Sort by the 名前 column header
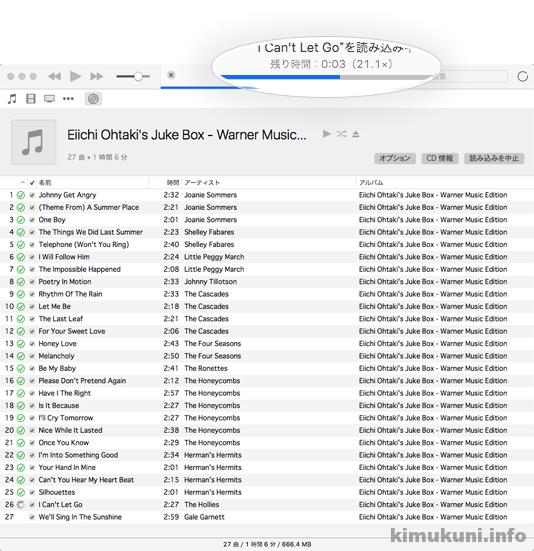534x551 pixels. point(45,182)
